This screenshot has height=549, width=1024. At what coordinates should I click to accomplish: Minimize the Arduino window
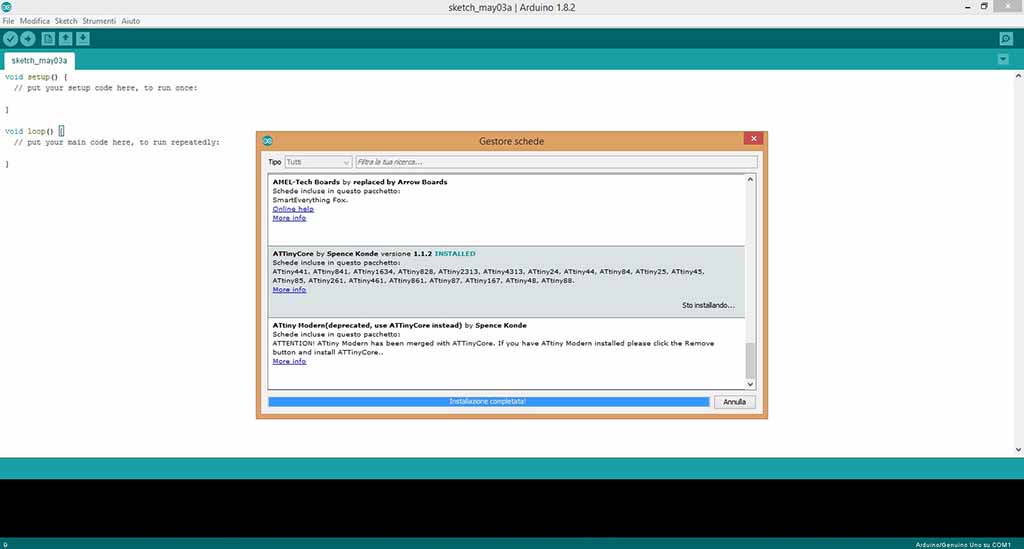967,7
